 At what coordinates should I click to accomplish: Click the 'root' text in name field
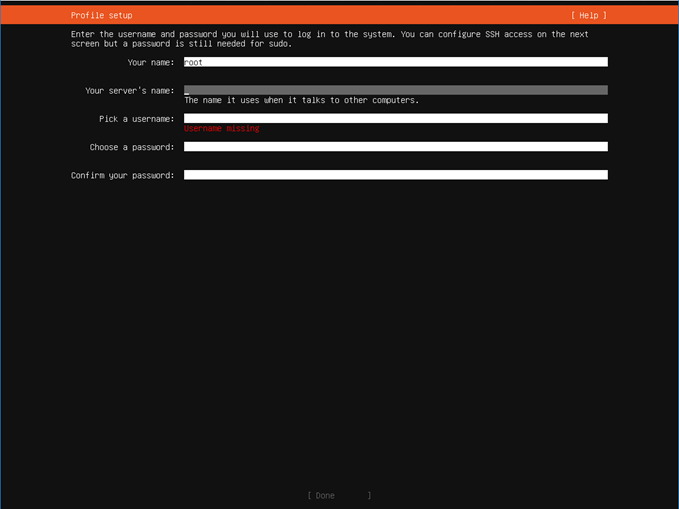pos(193,62)
